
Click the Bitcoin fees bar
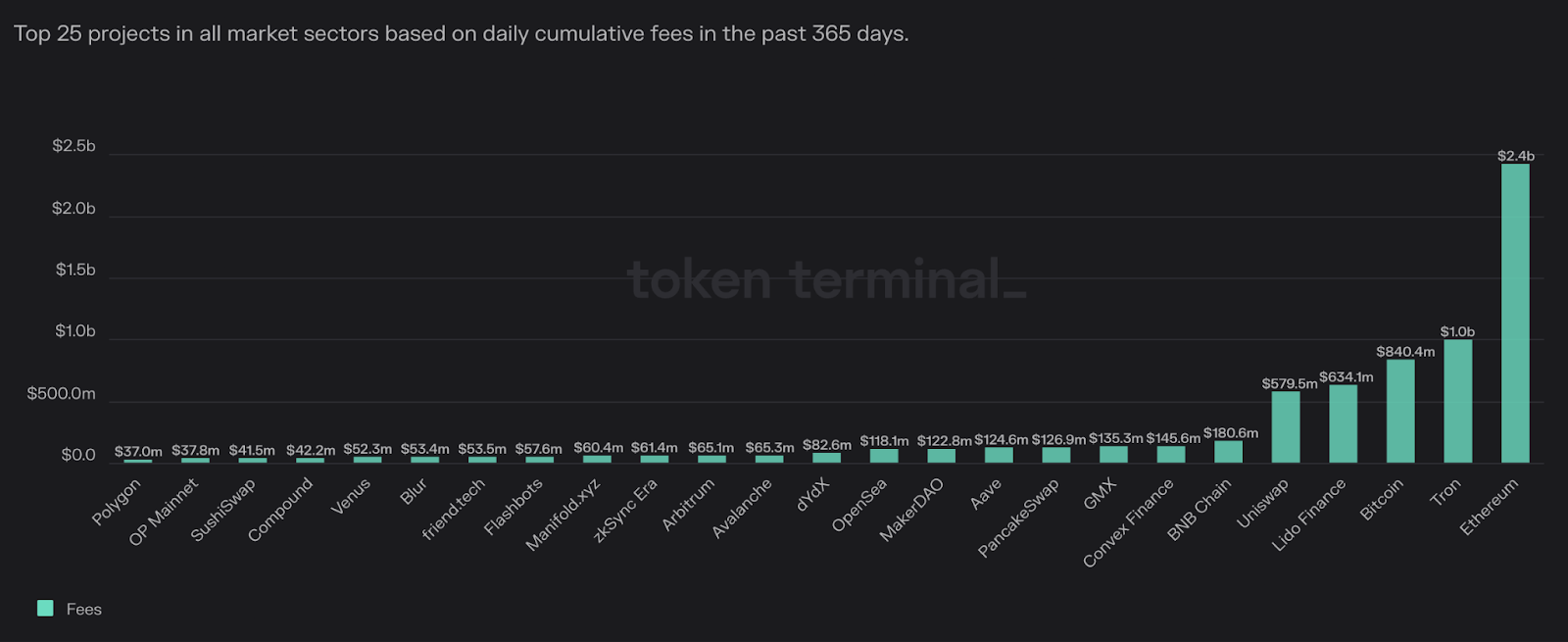coord(1400,411)
